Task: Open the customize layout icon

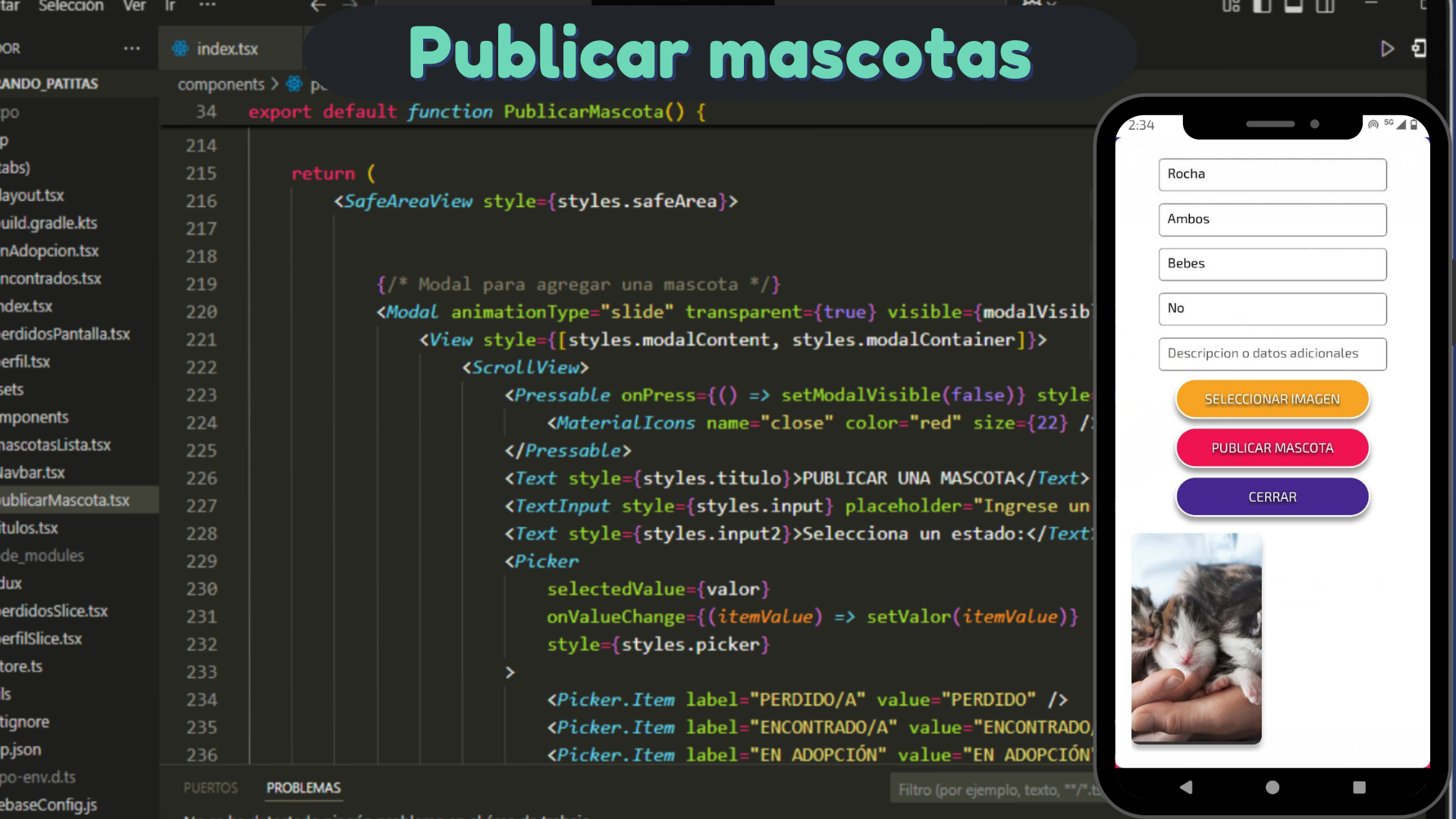Action: [x=1231, y=6]
